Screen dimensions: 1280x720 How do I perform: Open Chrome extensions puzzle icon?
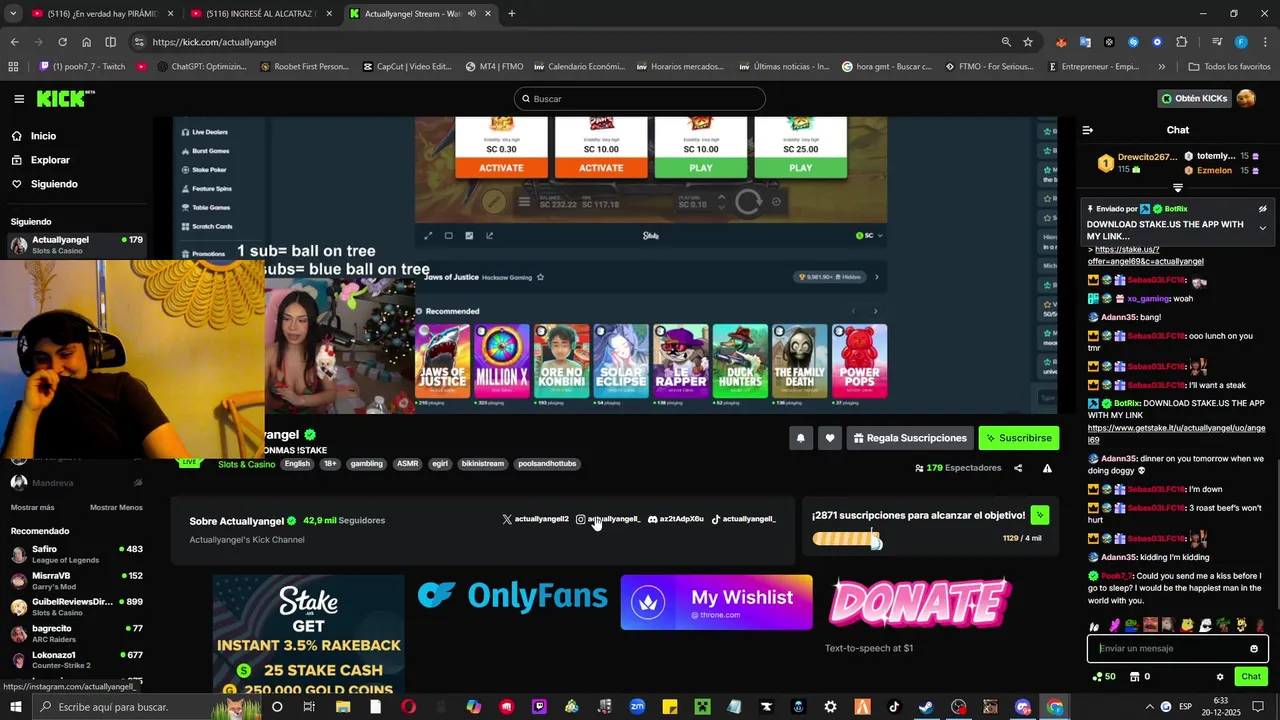(1181, 42)
